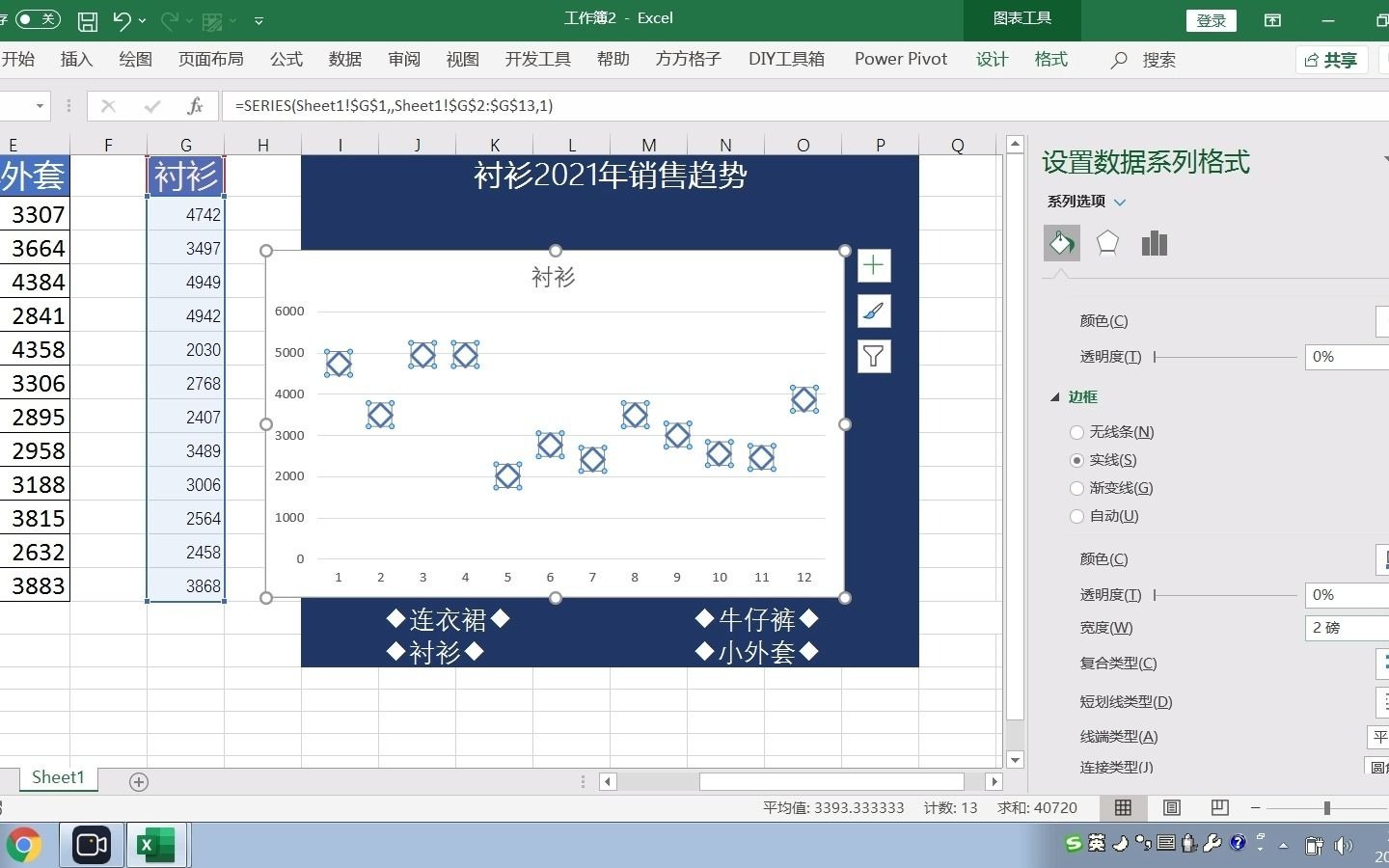This screenshot has height=868, width=1389.
Task: Select the 实线 radio button
Action: (1076, 460)
